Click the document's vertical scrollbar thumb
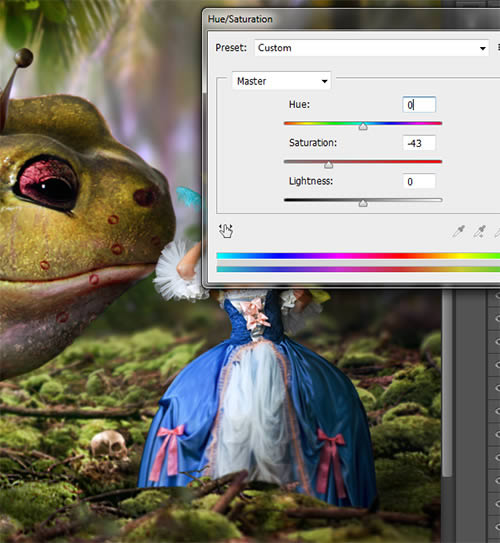This screenshot has width=500, height=543. pyautogui.click(x=447, y=383)
